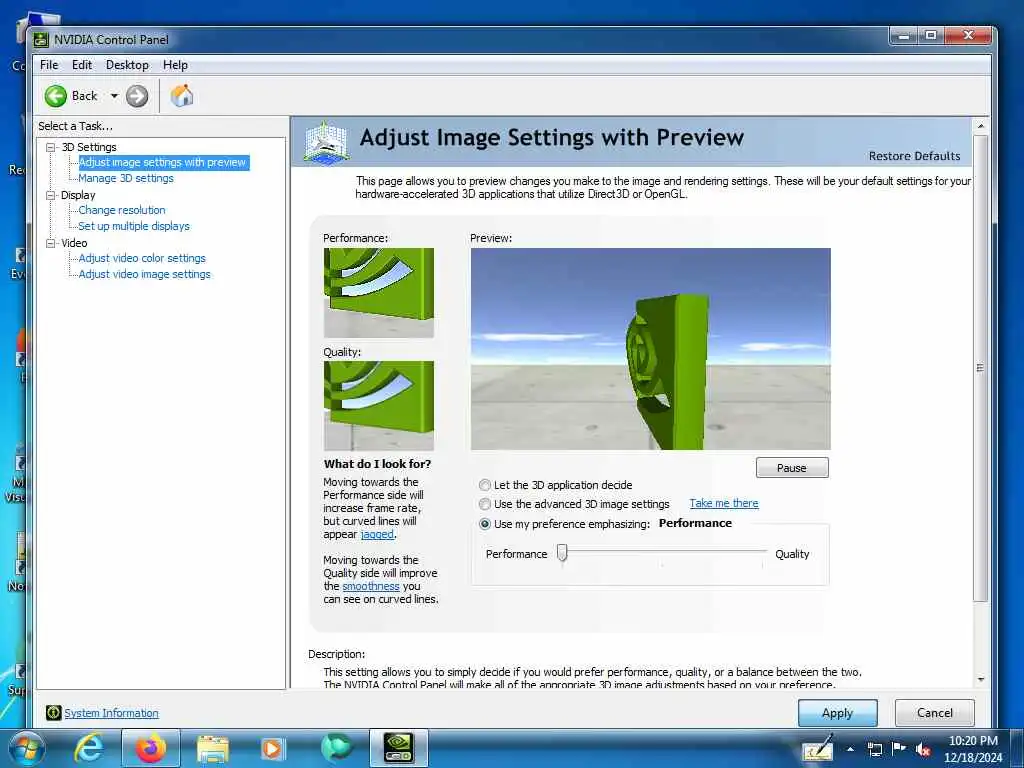Click the Quality end of the slider track

761,552
